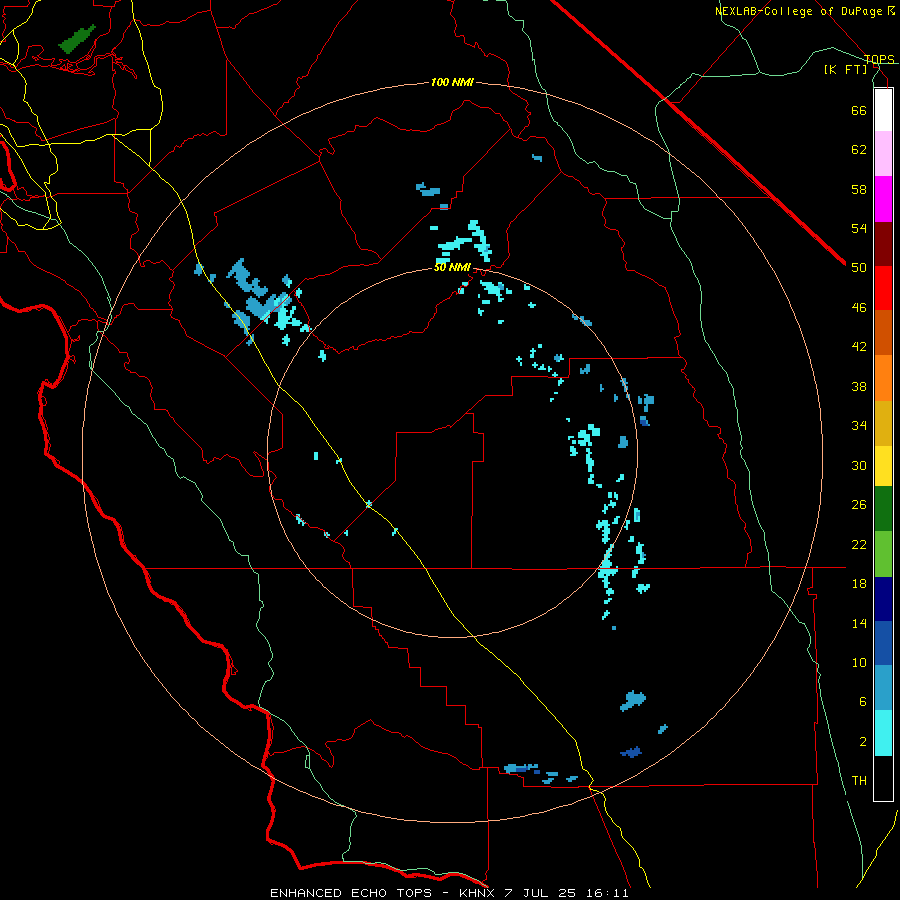
Task: Select the black TH threshold legend band
Action: coord(883,778)
